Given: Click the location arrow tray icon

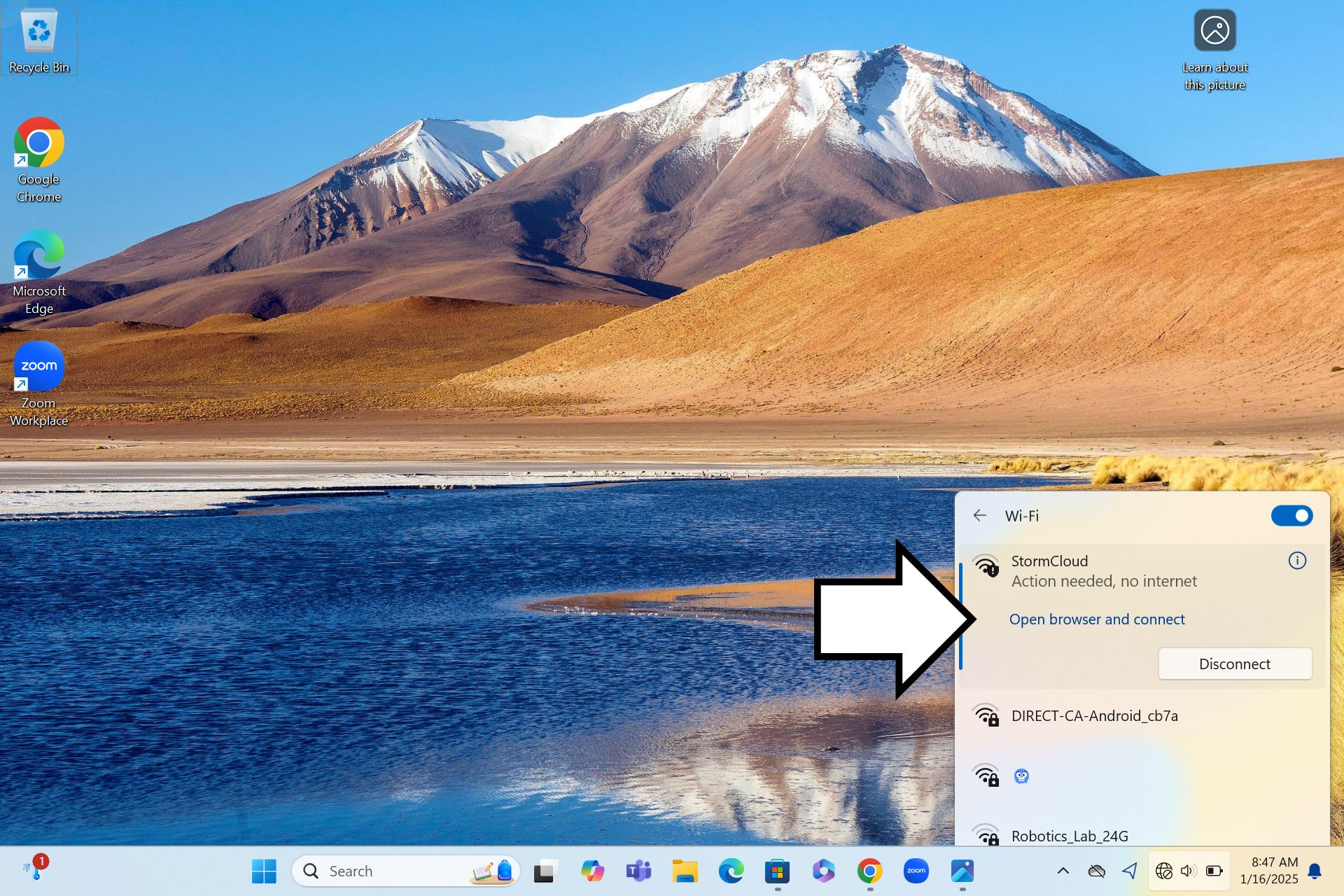Looking at the screenshot, I should [x=1129, y=871].
